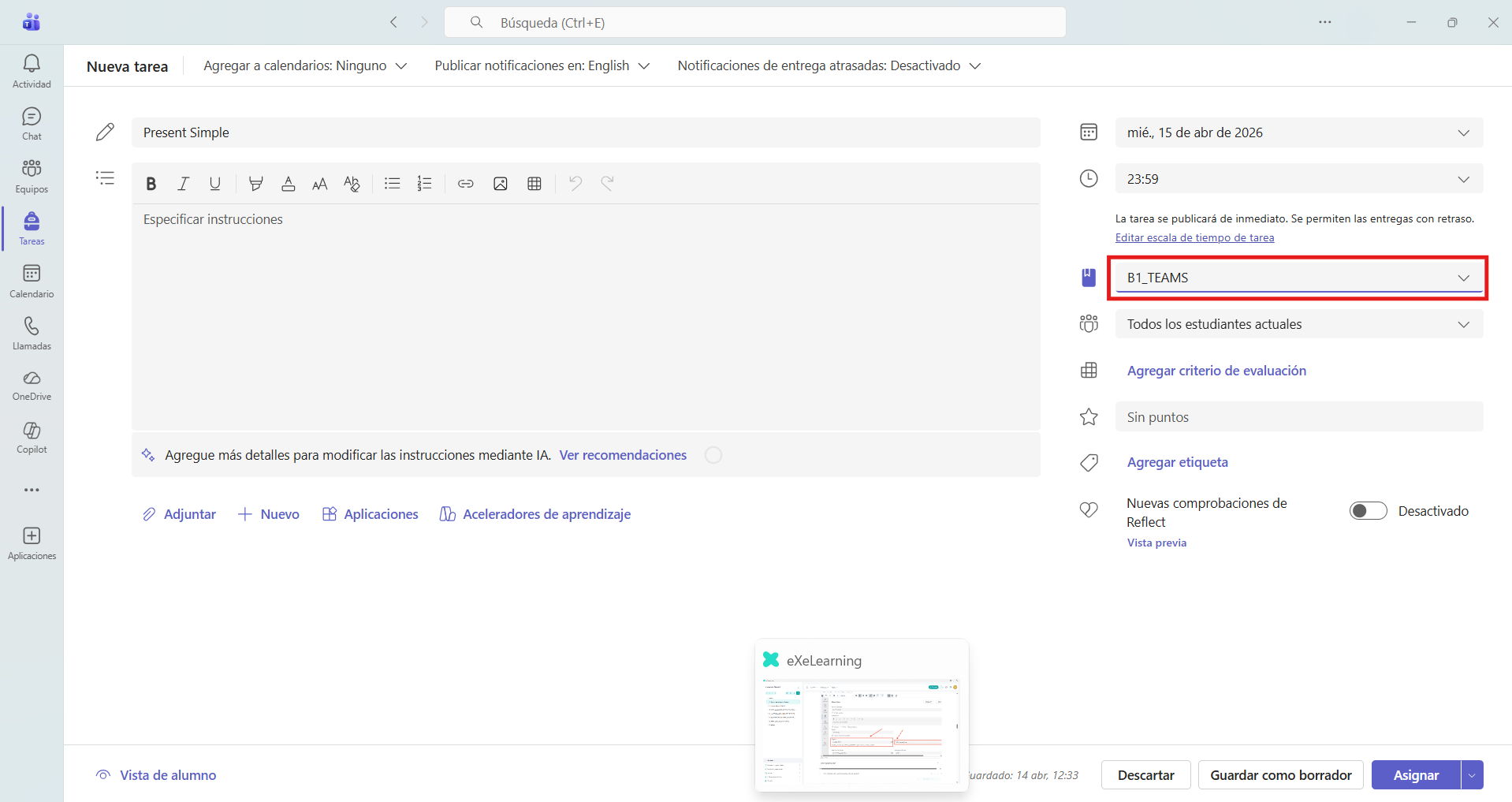Open Calendario from the sidebar
The width and height of the screenshot is (1512, 802).
(x=32, y=282)
